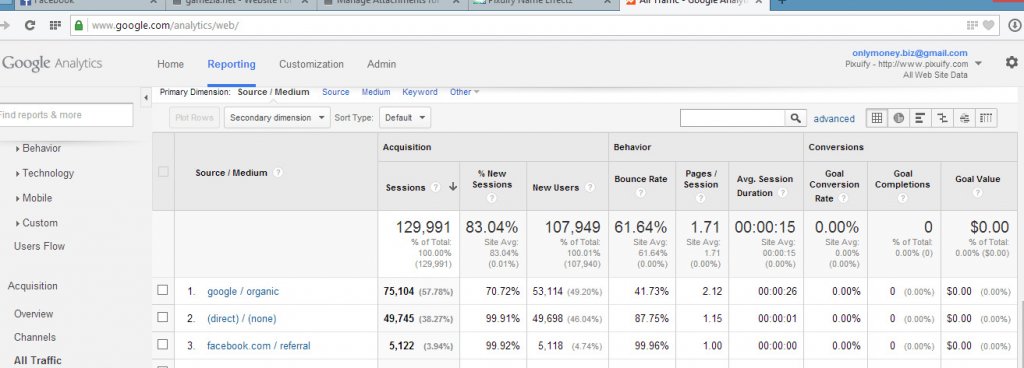Open the facebook.com / referral source link
The width and height of the screenshot is (1024, 368).
[x=259, y=345]
